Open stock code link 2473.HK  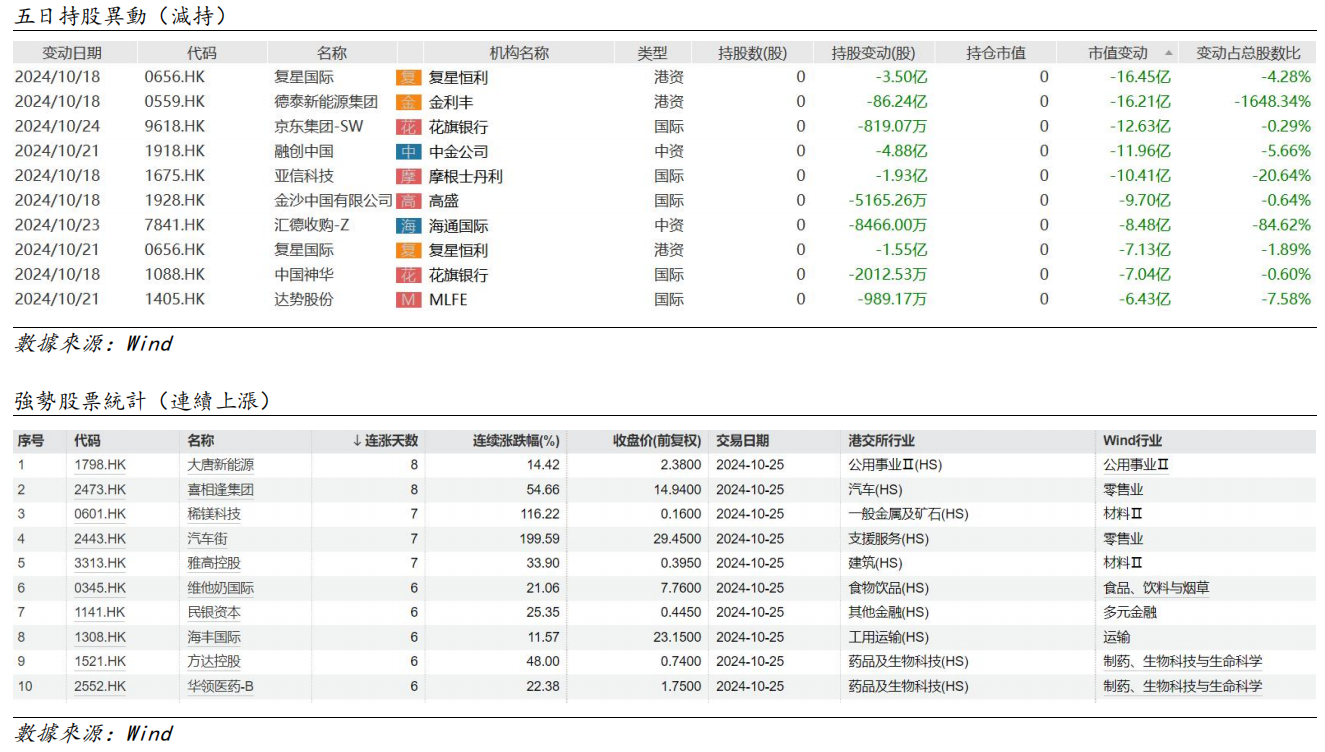pos(100,490)
